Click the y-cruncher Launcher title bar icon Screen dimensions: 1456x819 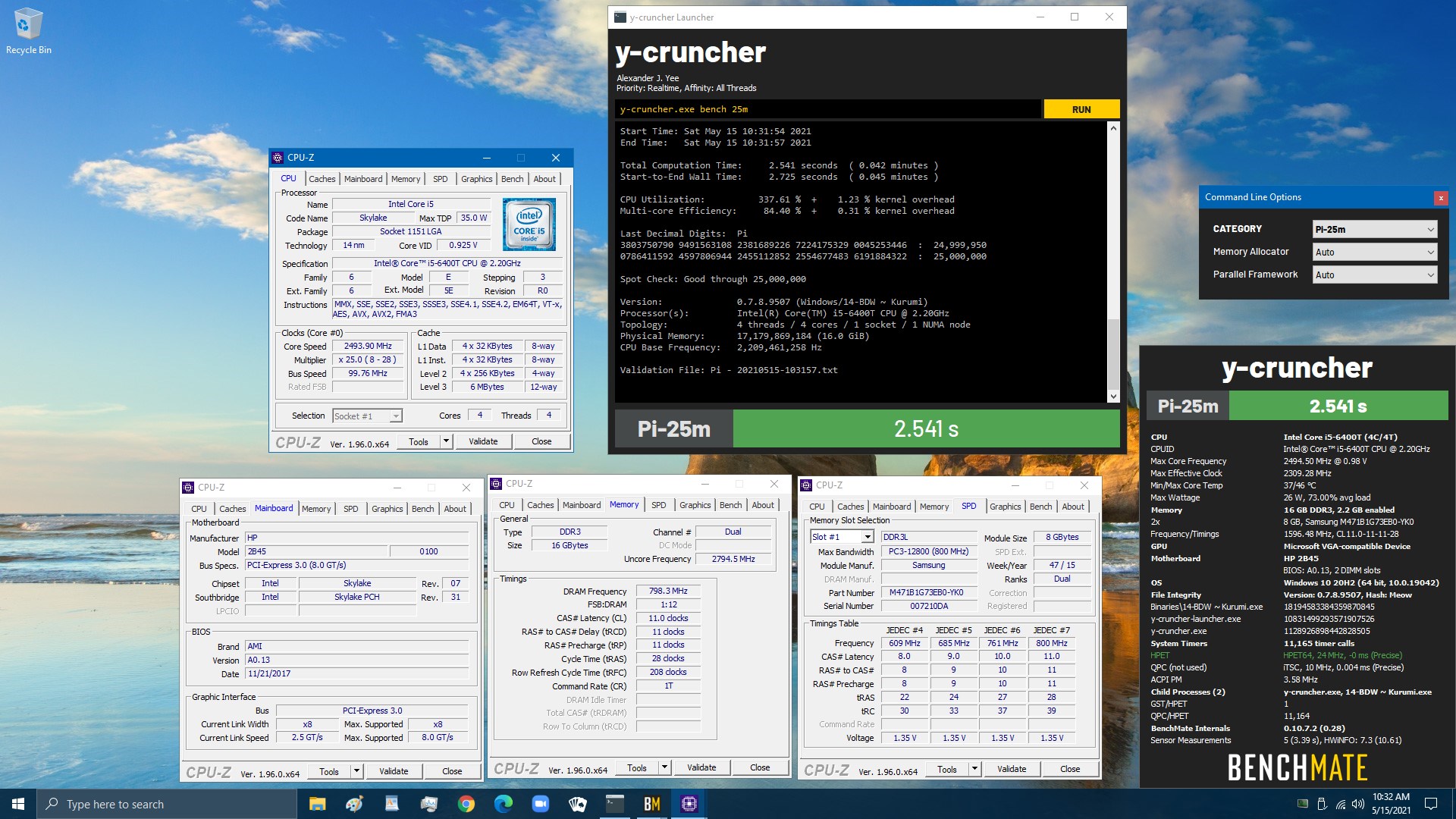coord(620,17)
